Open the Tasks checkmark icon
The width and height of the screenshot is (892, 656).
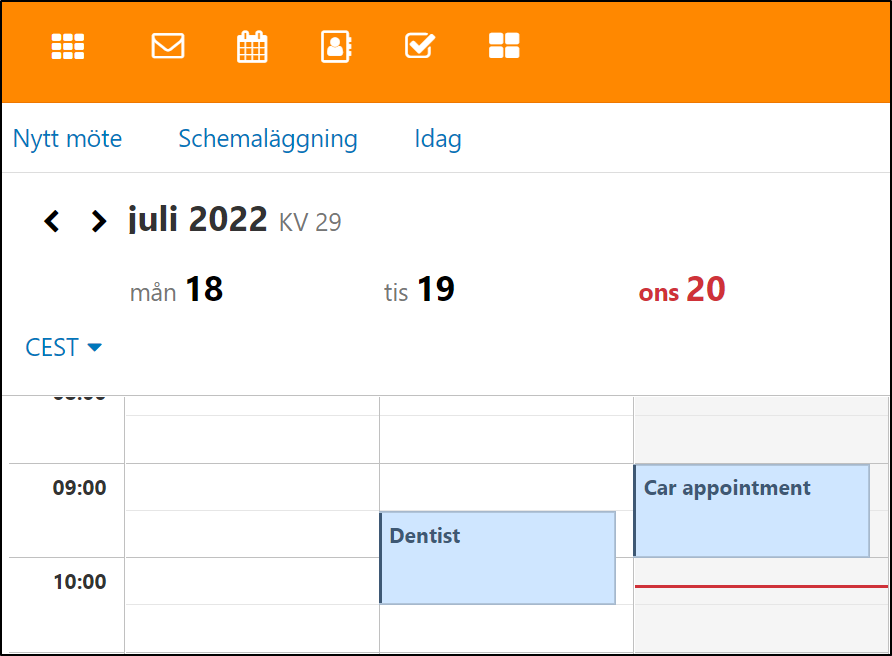(x=420, y=46)
